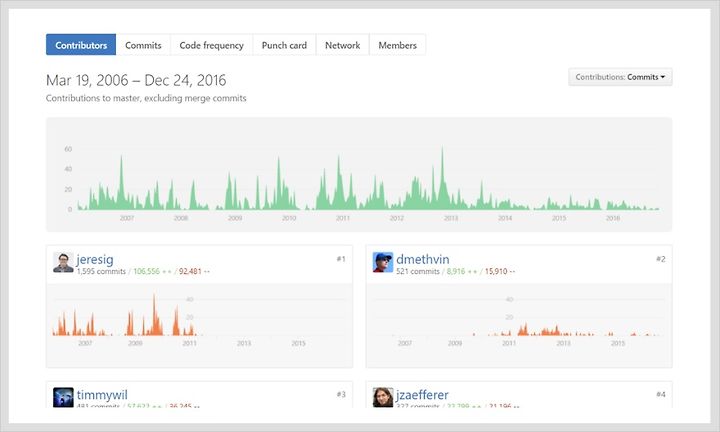Image resolution: width=720 pixels, height=432 pixels.
Task: Click the 'Contributions to master' subtitle text
Action: (x=146, y=98)
